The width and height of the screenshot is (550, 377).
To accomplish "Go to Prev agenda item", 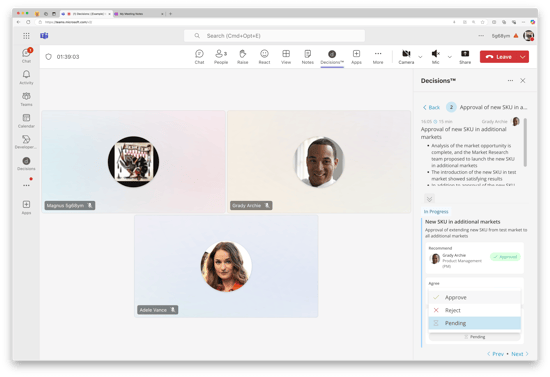I will (x=495, y=354).
